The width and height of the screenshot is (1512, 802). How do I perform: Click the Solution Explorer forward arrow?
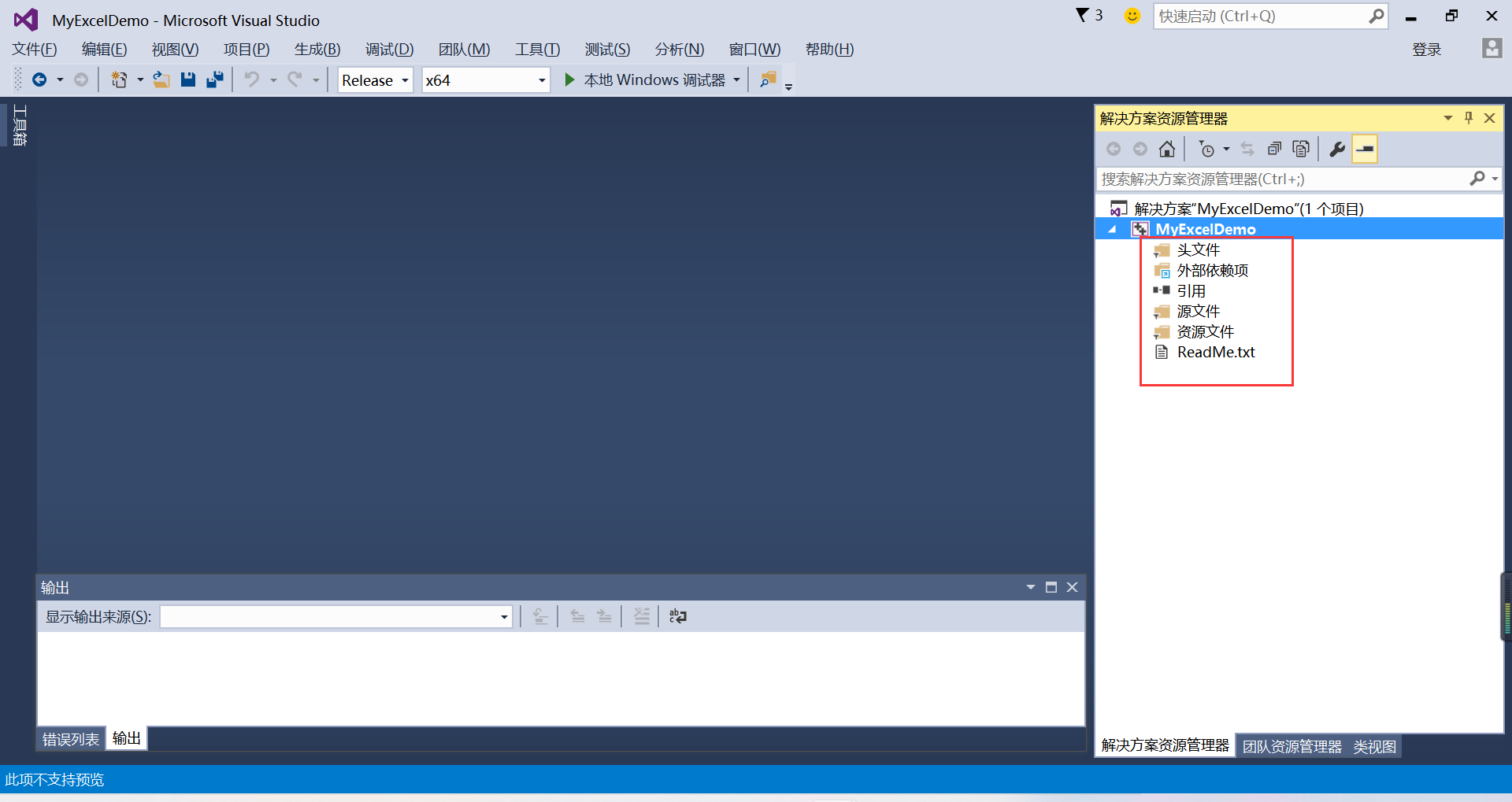(x=1140, y=149)
